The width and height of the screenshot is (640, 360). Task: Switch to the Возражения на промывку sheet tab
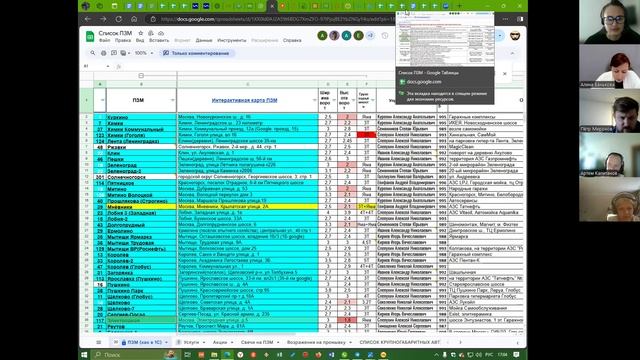coord(316,342)
